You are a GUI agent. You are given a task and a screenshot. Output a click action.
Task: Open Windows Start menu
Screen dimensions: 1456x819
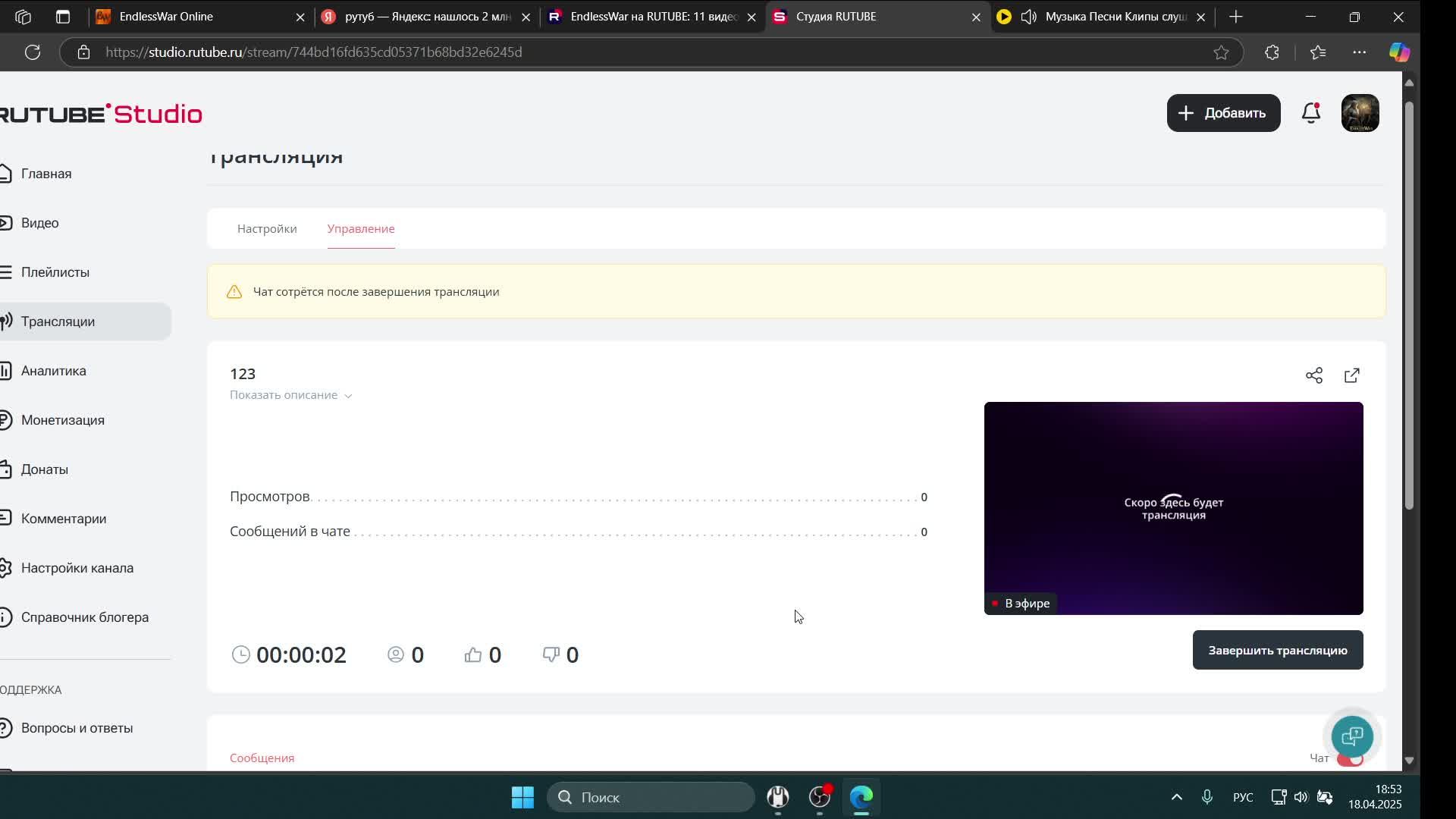tap(522, 797)
